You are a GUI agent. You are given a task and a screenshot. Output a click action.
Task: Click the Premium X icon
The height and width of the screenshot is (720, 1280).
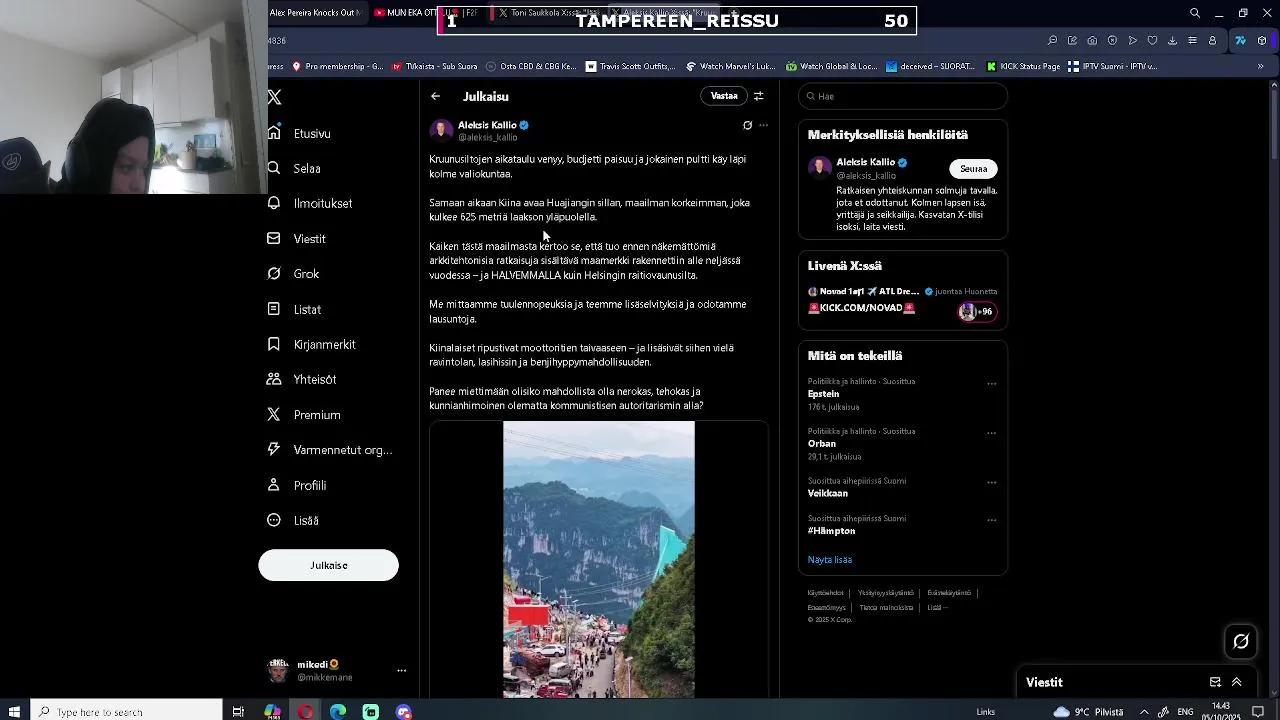(274, 414)
